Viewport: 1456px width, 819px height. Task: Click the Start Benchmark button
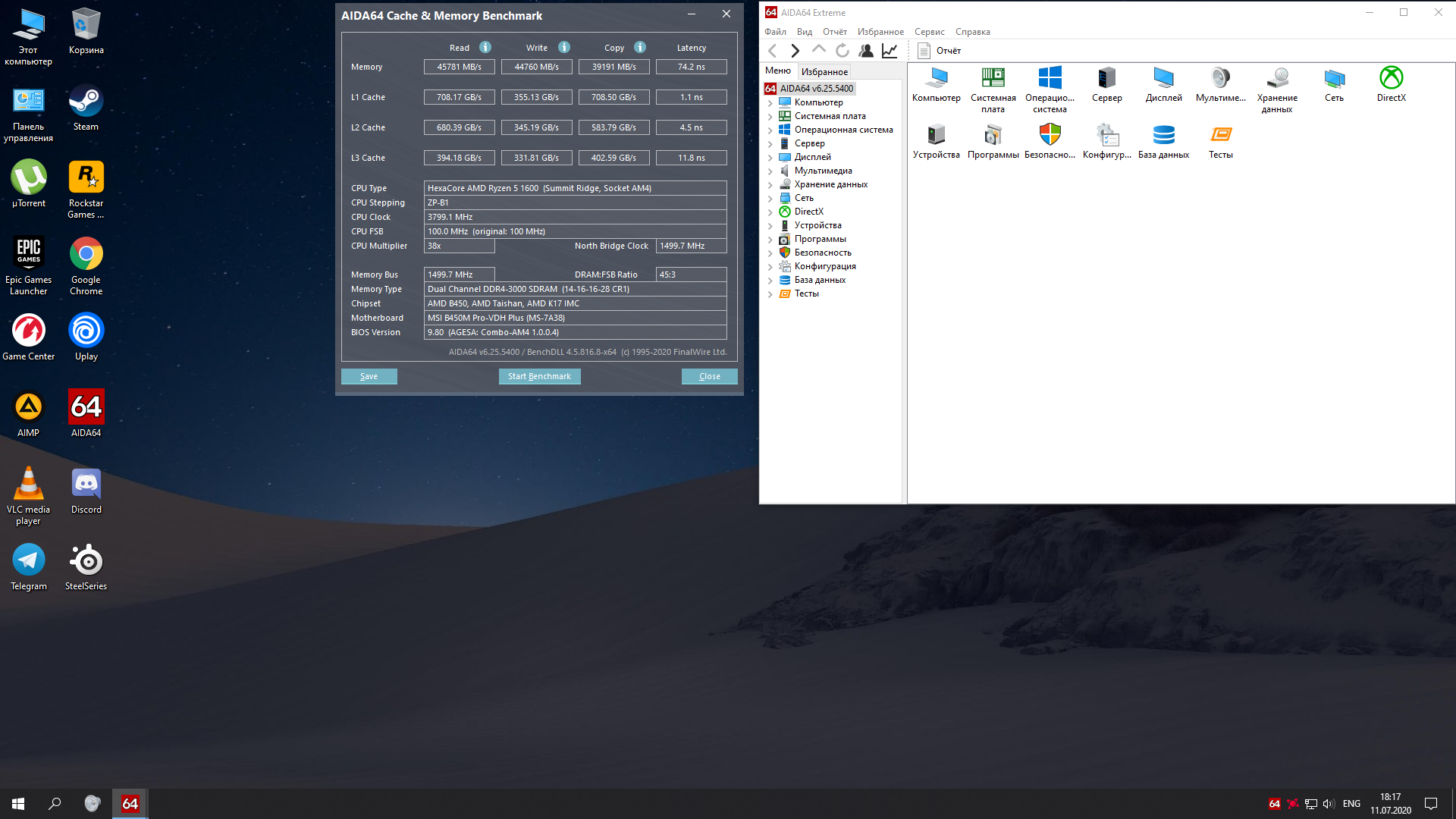[539, 376]
